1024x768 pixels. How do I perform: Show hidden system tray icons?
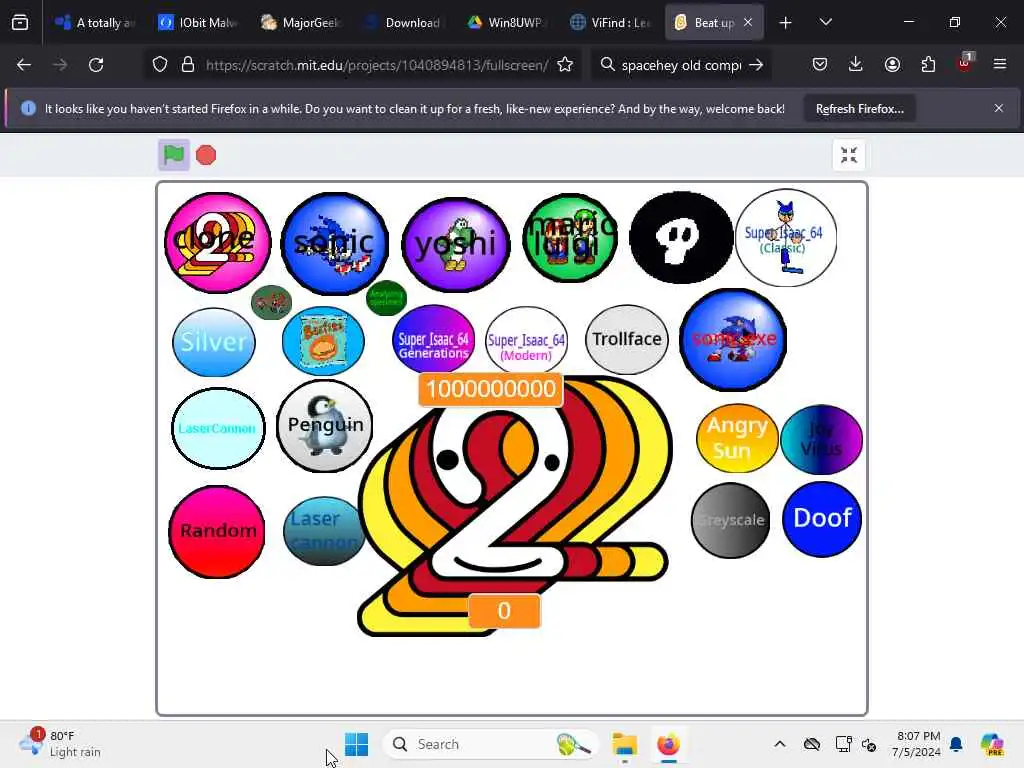coord(780,744)
